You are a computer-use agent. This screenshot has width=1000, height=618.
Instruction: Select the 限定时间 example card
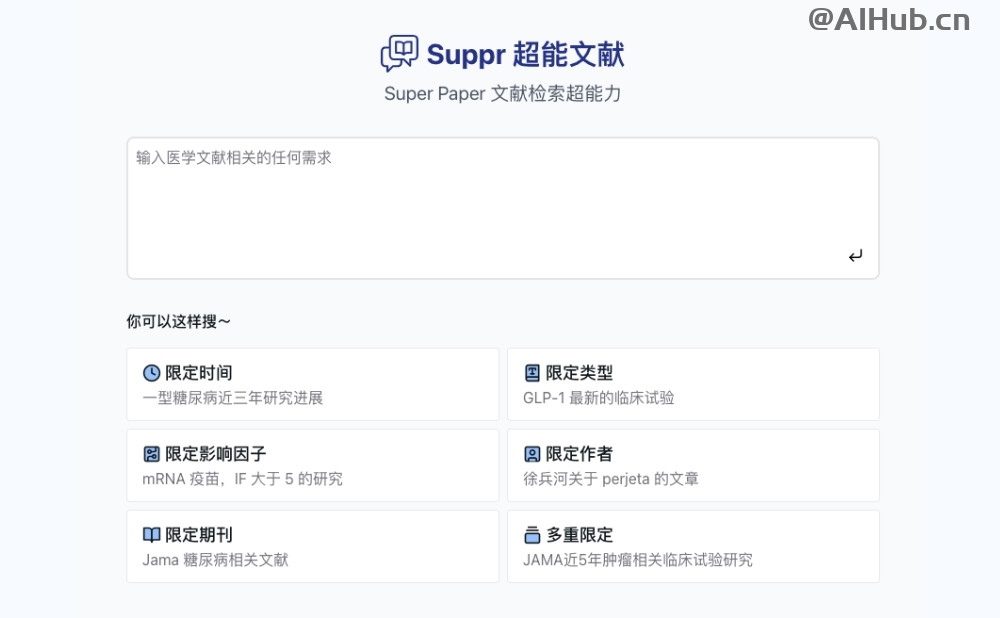point(312,385)
